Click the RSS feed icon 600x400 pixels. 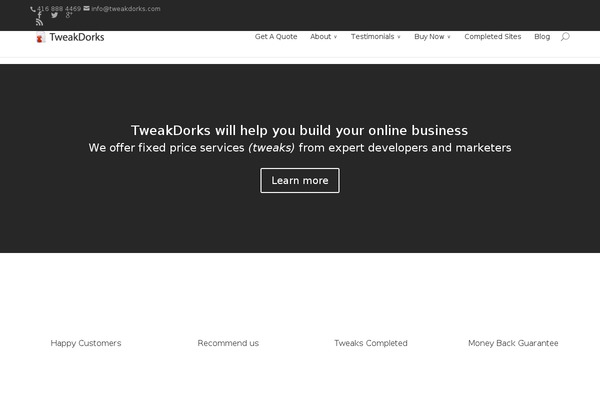click(x=39, y=23)
